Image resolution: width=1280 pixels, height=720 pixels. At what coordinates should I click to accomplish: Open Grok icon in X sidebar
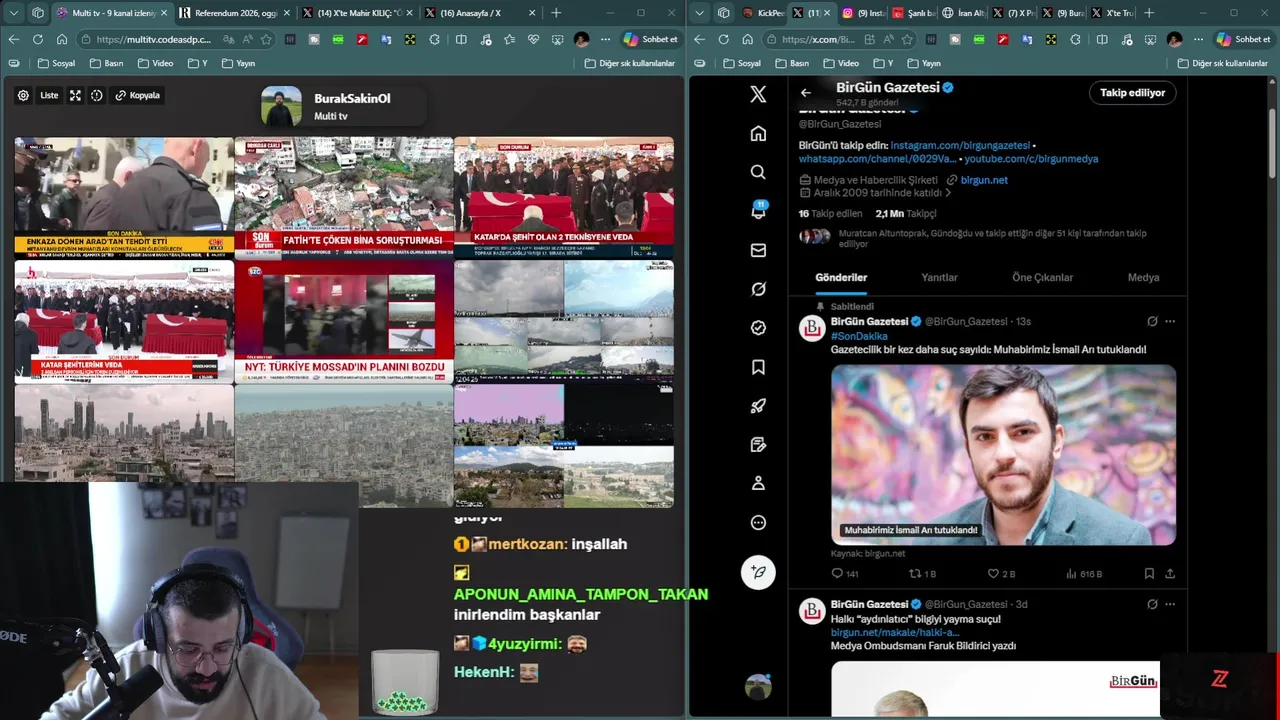(758, 289)
